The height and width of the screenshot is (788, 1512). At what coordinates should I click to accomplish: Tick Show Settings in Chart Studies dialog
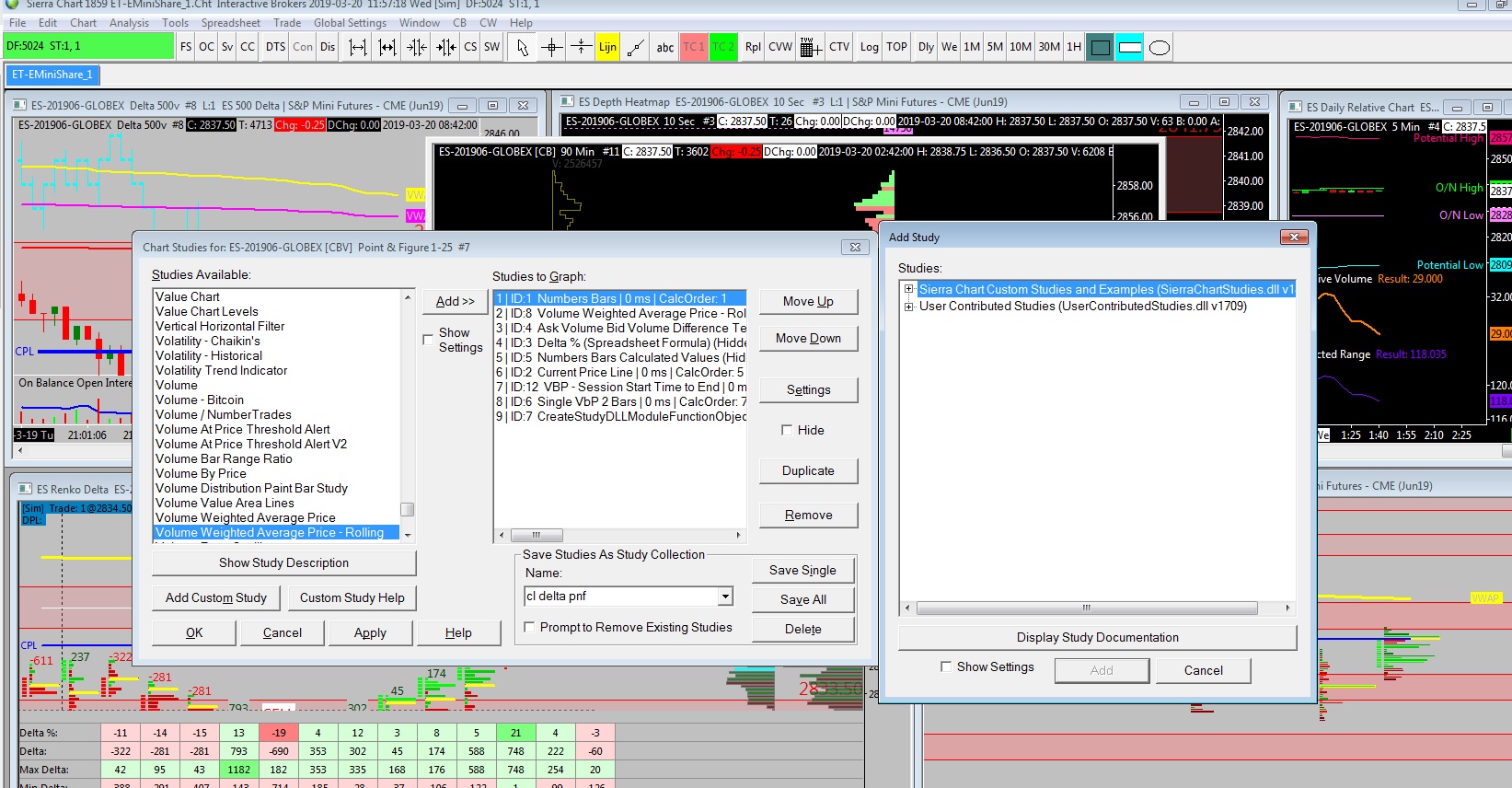[x=428, y=340]
